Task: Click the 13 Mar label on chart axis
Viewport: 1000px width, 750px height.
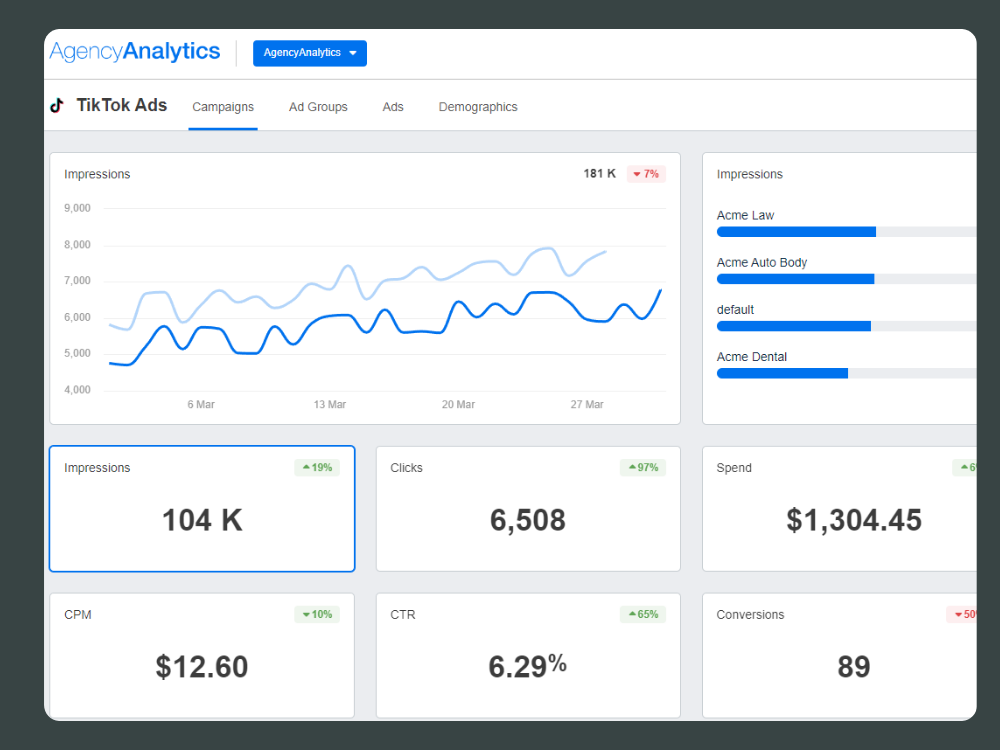Action: click(x=329, y=405)
